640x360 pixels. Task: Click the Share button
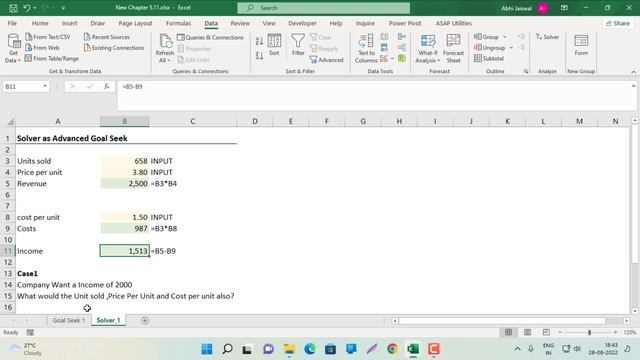618,23
